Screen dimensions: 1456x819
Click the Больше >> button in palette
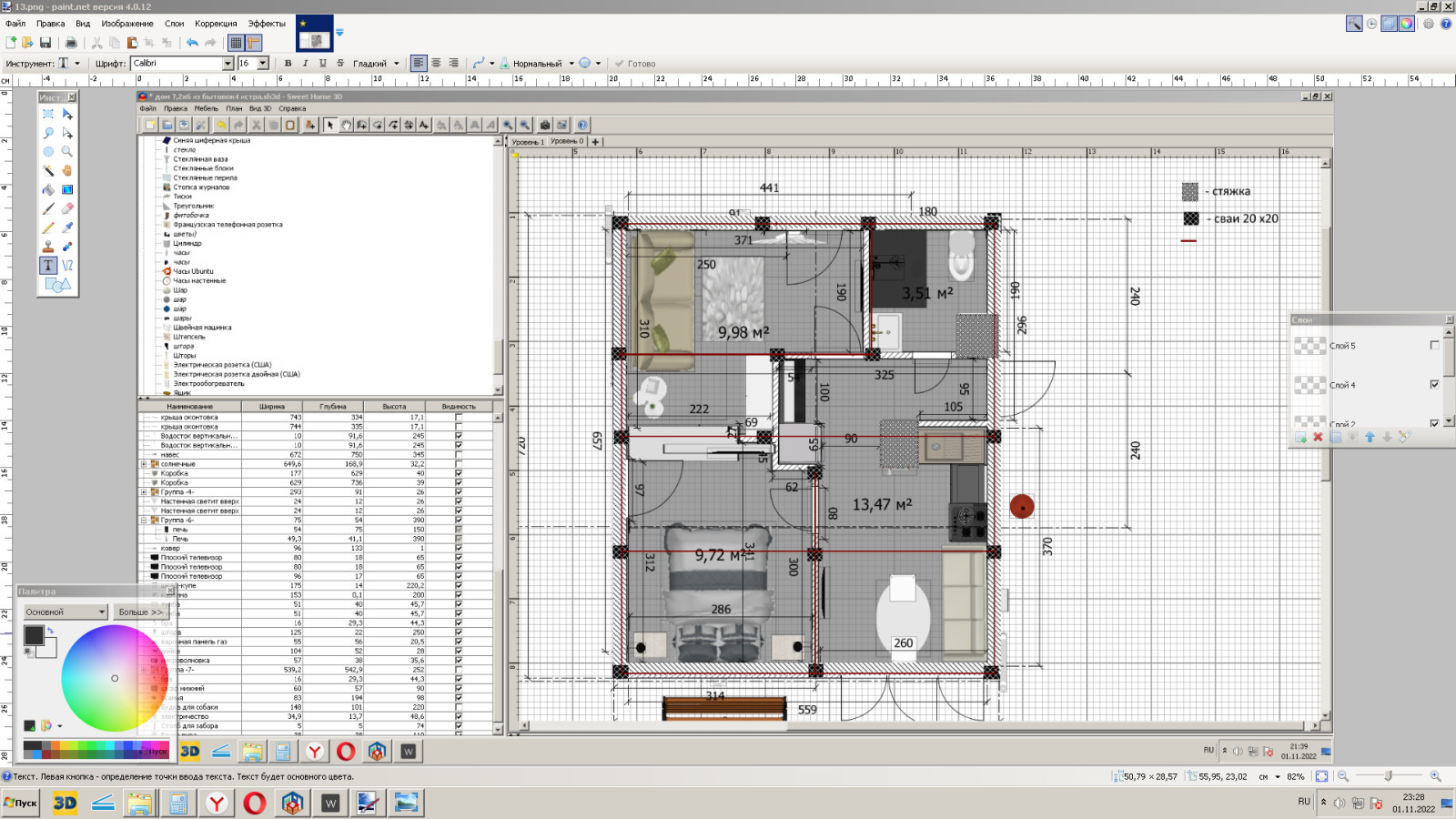(x=140, y=612)
